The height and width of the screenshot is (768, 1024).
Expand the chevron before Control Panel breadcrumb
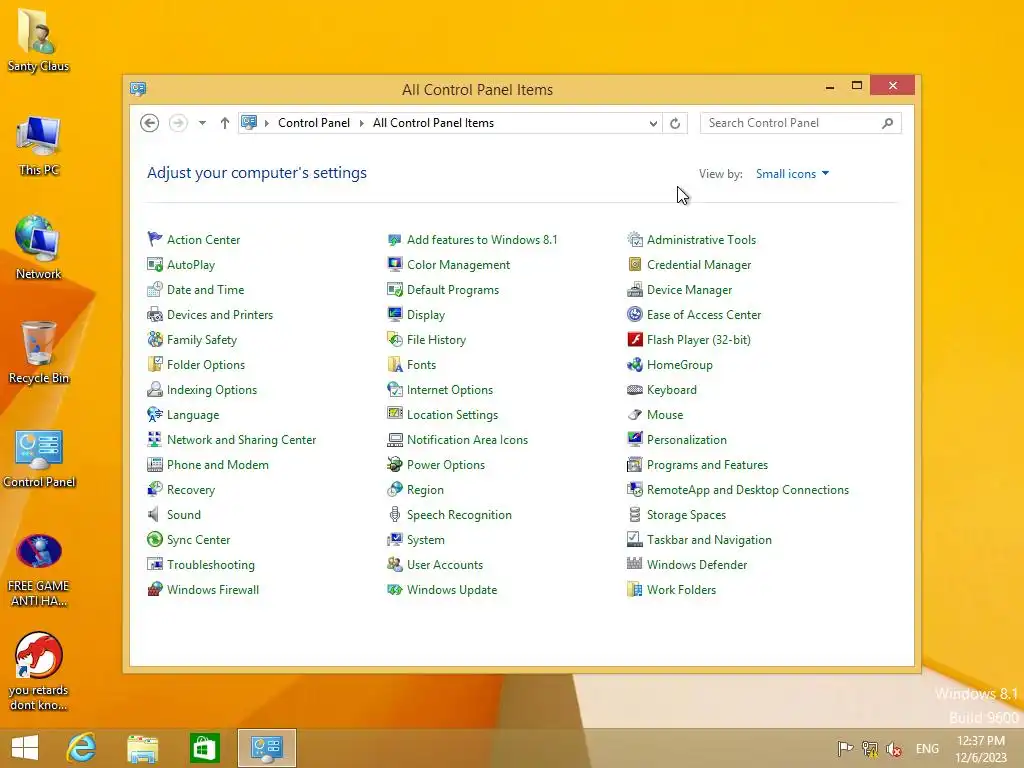266,123
